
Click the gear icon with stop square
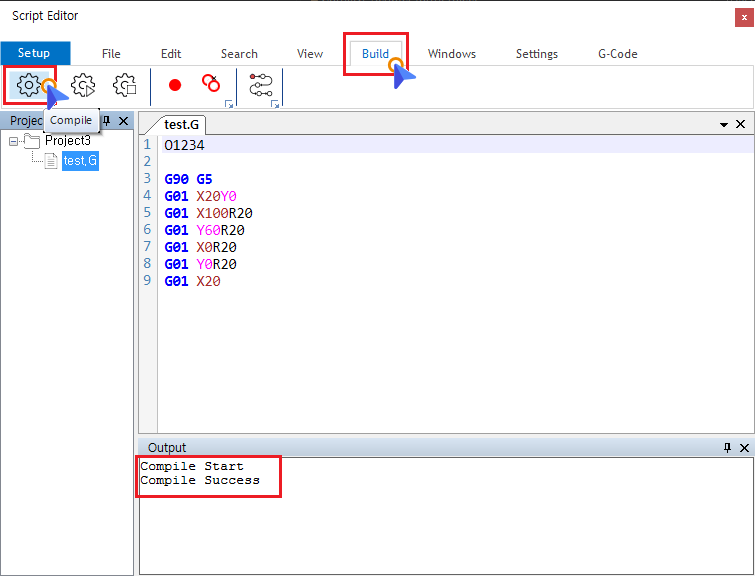(x=124, y=85)
